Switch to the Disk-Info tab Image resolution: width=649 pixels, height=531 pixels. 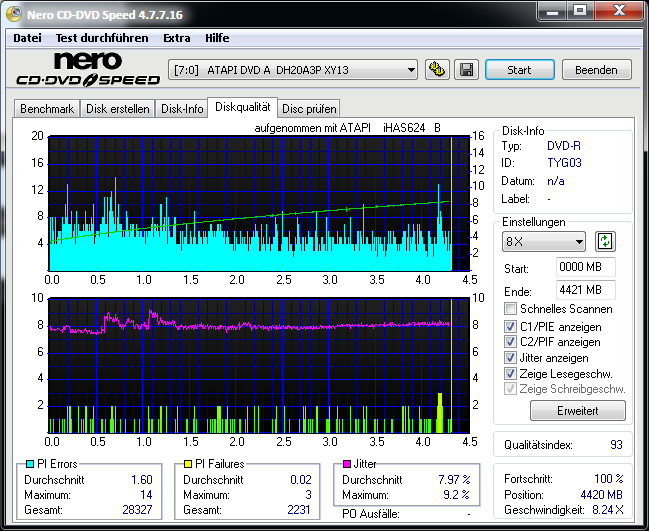click(x=182, y=109)
